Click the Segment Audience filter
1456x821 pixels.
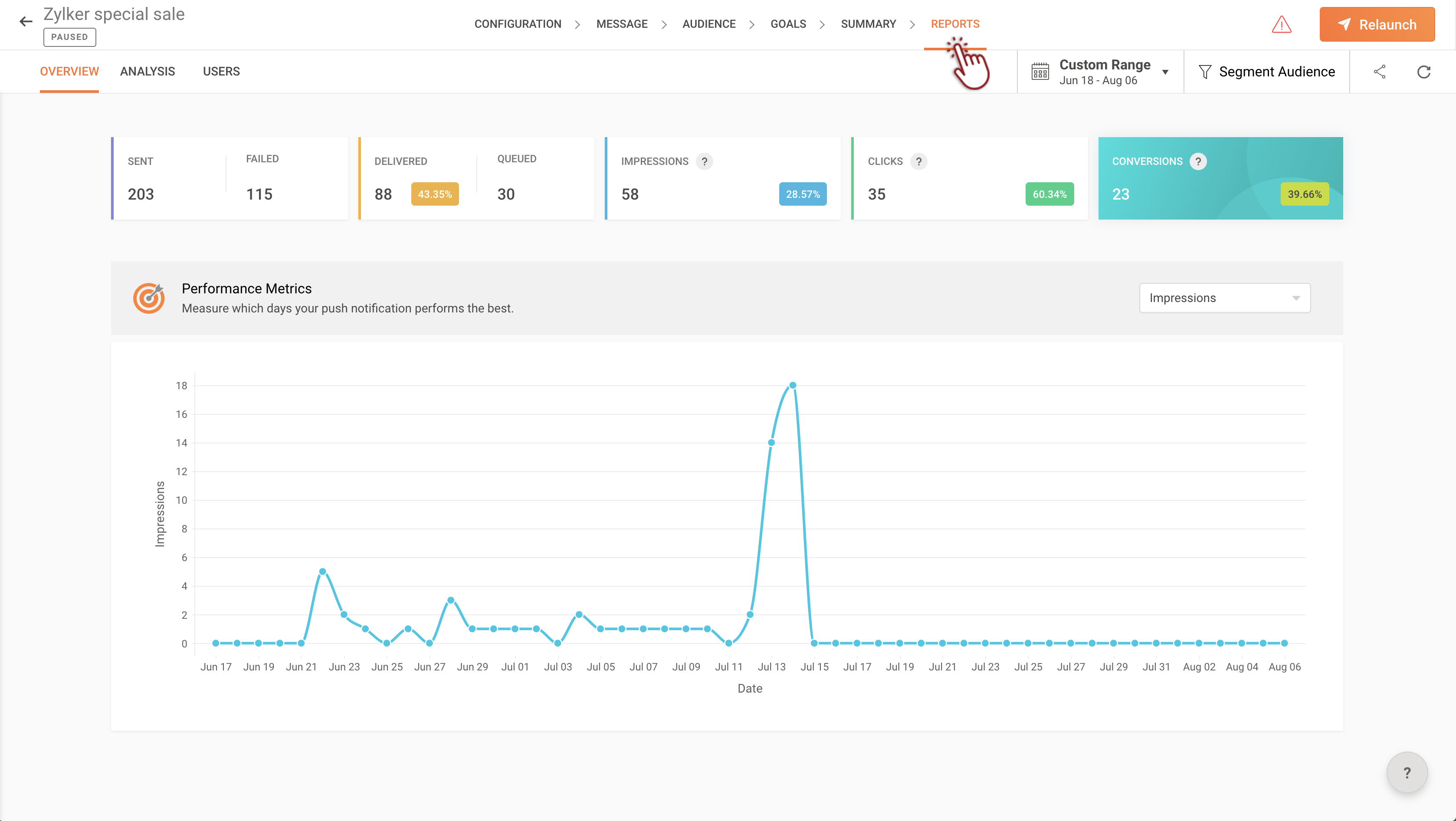(1267, 72)
